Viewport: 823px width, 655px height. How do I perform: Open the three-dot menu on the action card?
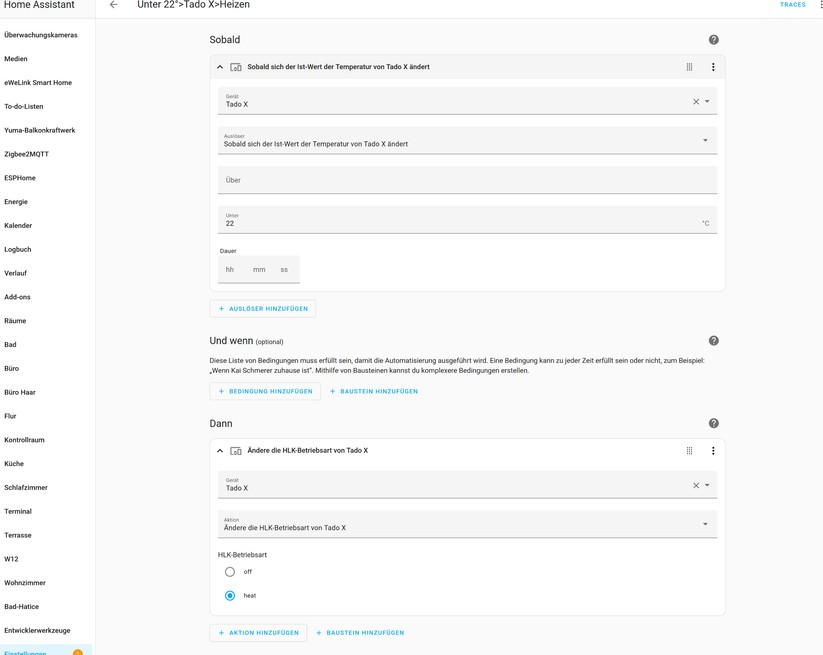[712, 450]
